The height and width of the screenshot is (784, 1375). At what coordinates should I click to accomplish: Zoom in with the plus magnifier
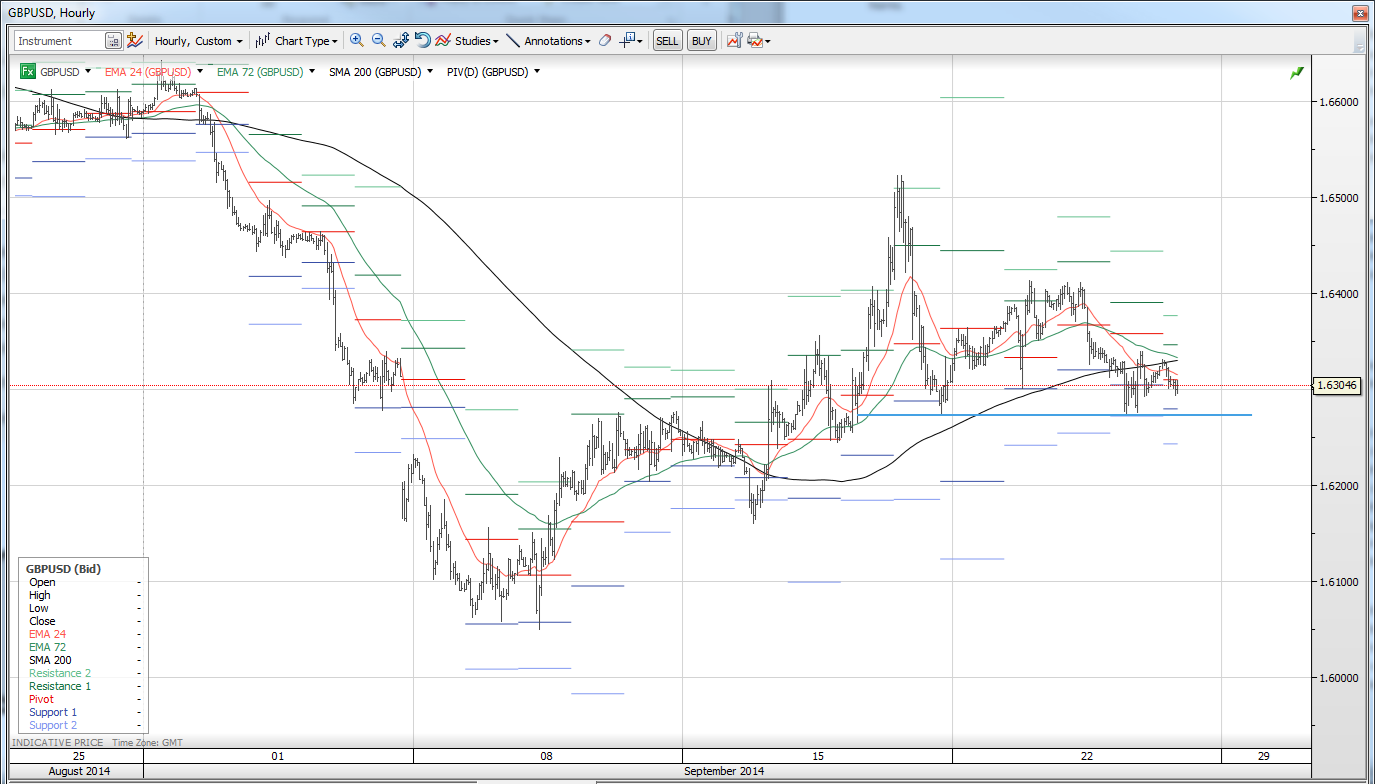coord(356,41)
